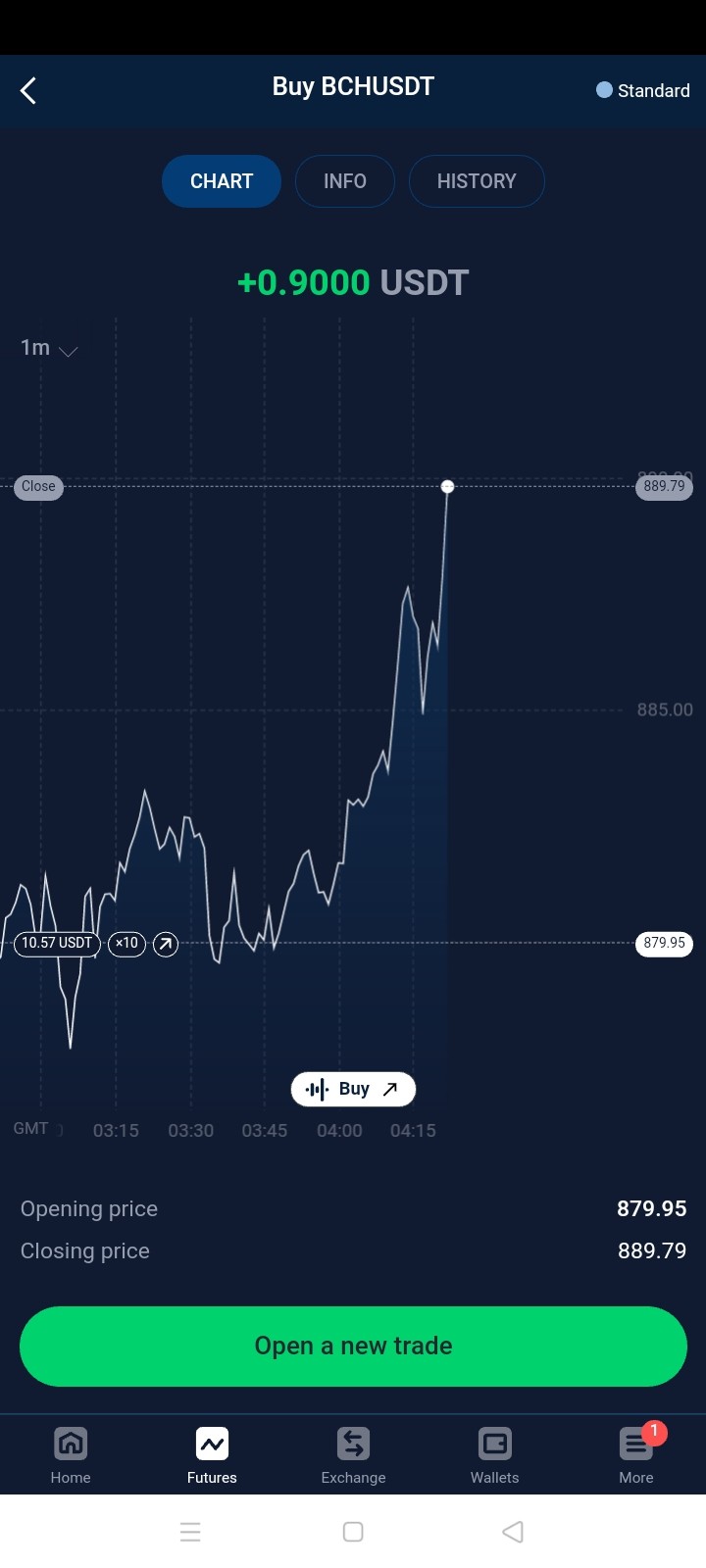
Task: Tap the Android back triangle icon
Action: point(512,1532)
